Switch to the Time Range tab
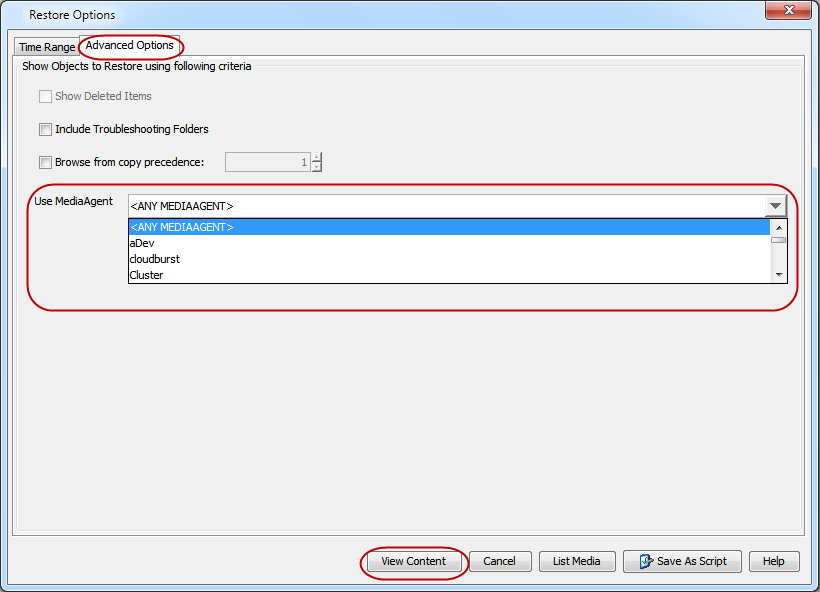Image resolution: width=820 pixels, height=592 pixels. (46, 46)
